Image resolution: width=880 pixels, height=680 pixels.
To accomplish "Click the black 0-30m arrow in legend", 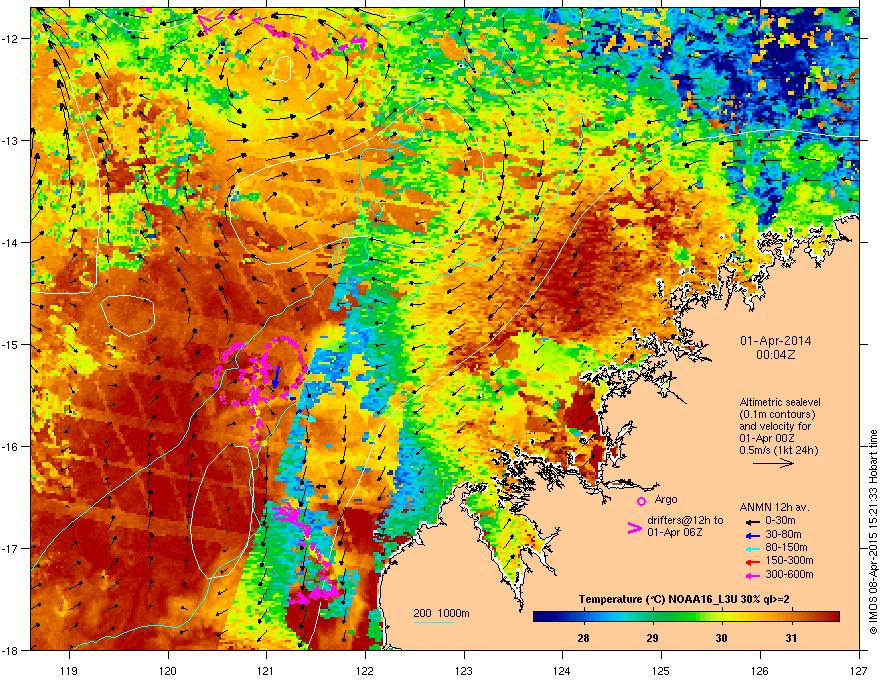I will click(752, 521).
